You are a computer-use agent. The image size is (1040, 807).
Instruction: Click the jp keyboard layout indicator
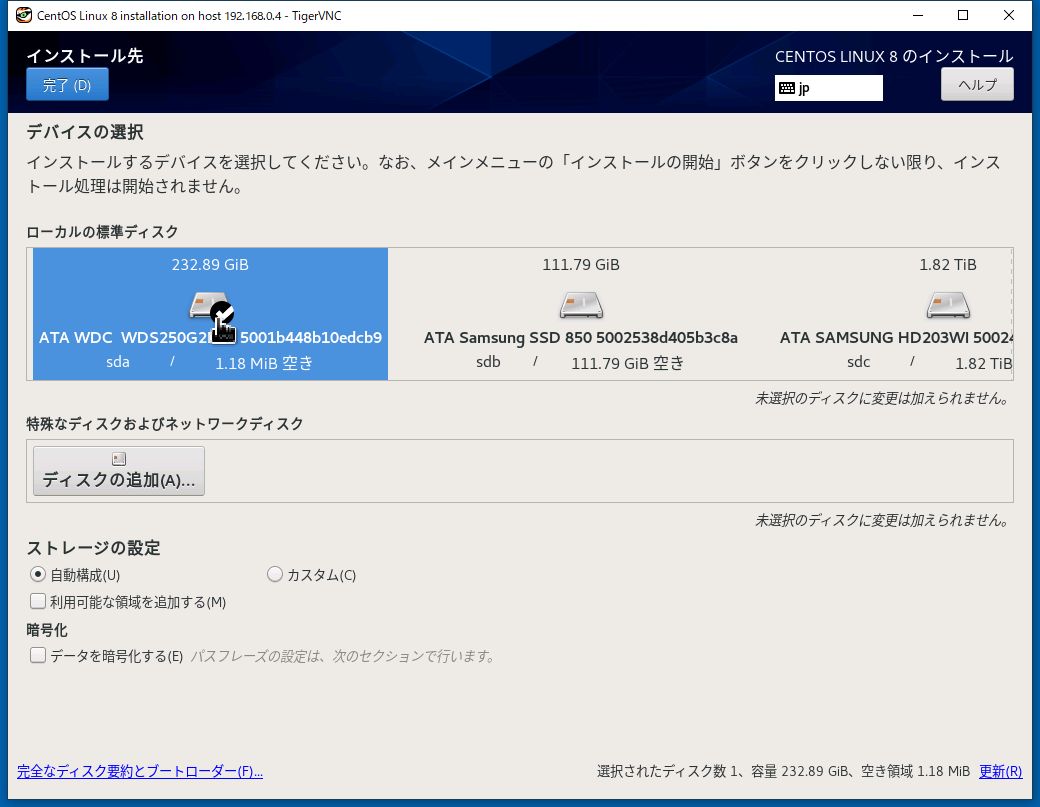pyautogui.click(x=828, y=88)
